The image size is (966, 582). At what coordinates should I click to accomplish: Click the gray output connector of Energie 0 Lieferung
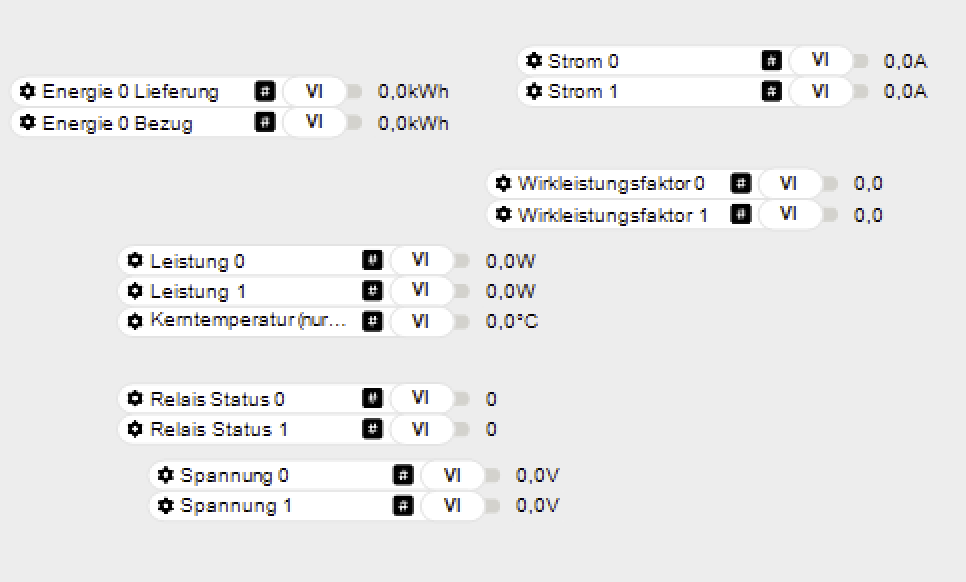(355, 92)
